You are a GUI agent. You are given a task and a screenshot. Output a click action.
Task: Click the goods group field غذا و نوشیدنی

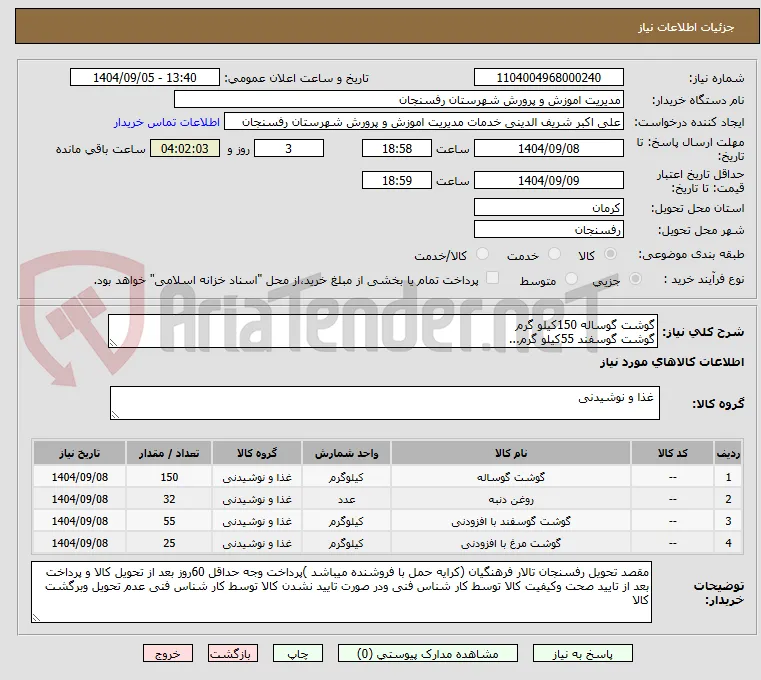[x=384, y=403]
